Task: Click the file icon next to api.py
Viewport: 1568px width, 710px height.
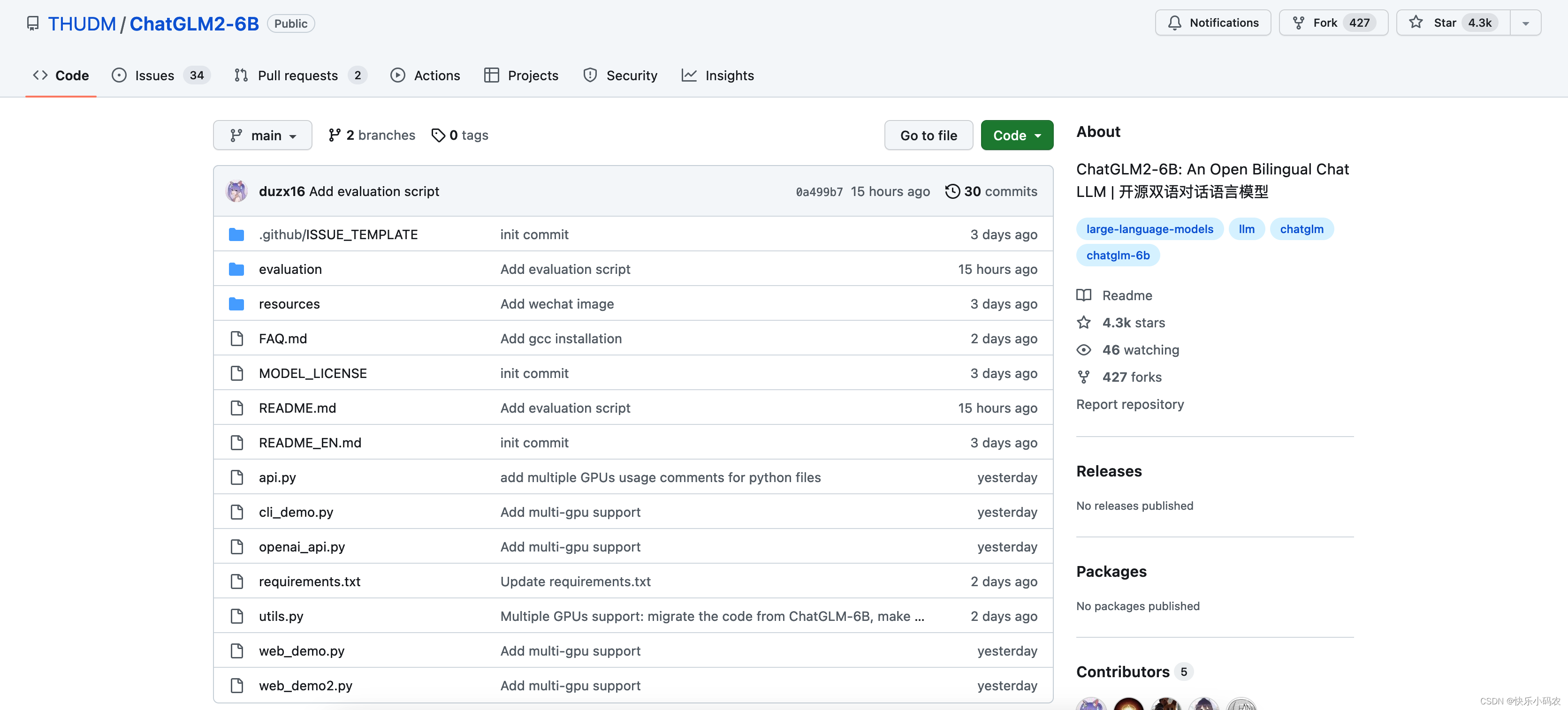Action: [x=237, y=477]
